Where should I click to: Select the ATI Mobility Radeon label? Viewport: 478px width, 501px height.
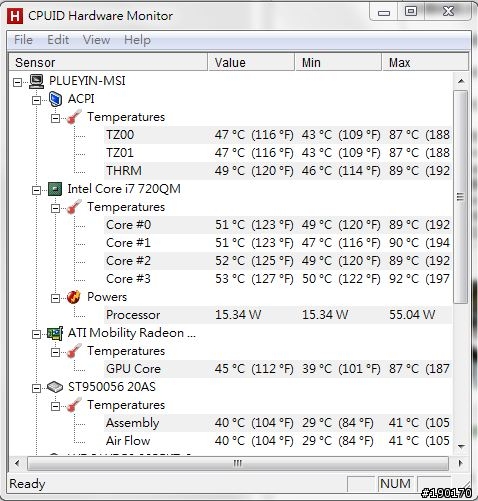pos(132,333)
